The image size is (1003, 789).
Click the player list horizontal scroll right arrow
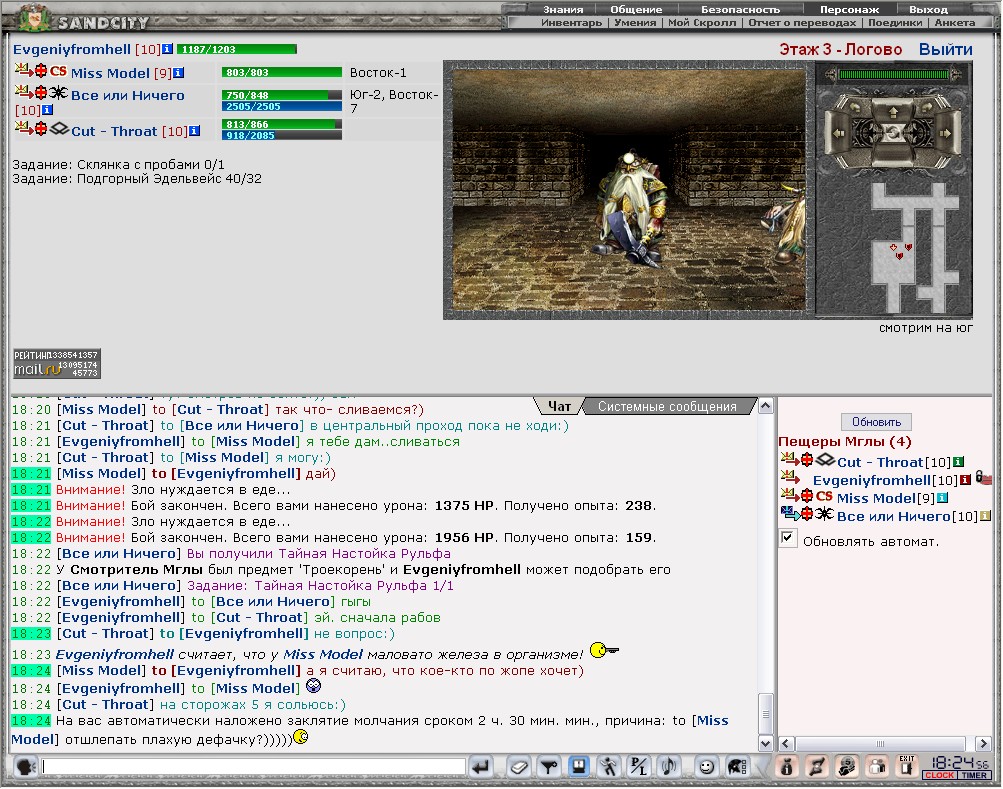984,743
